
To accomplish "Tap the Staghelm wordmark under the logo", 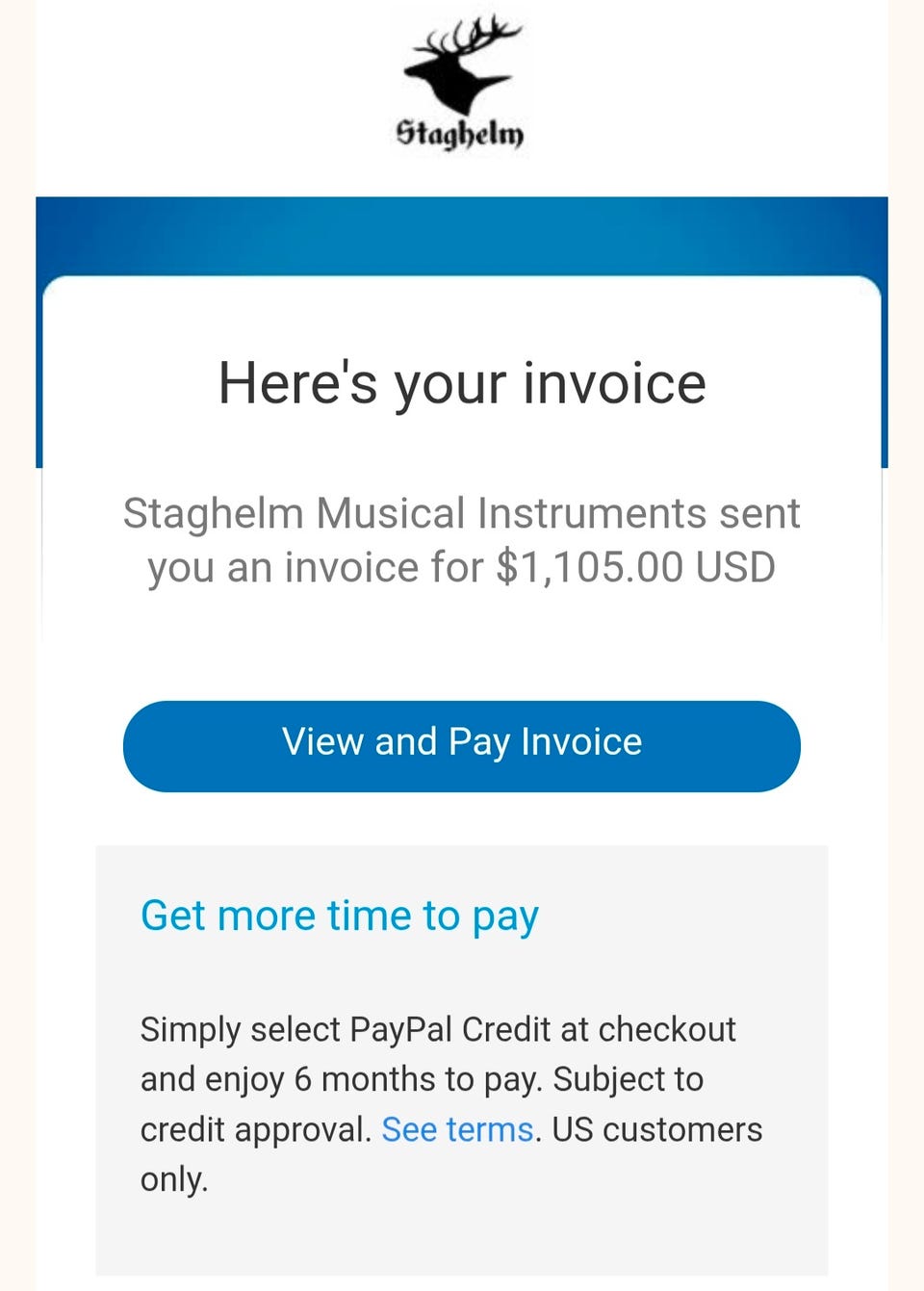I will click(x=460, y=133).
